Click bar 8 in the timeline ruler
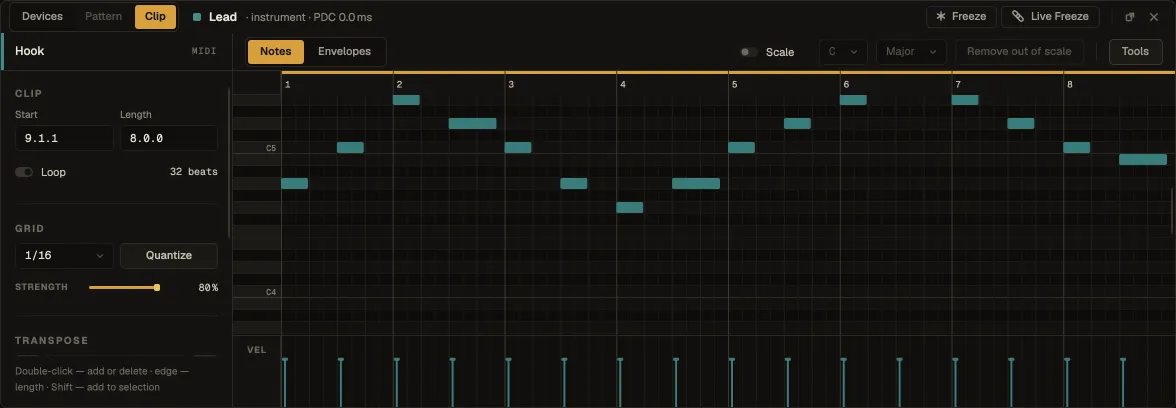 coord(1070,85)
